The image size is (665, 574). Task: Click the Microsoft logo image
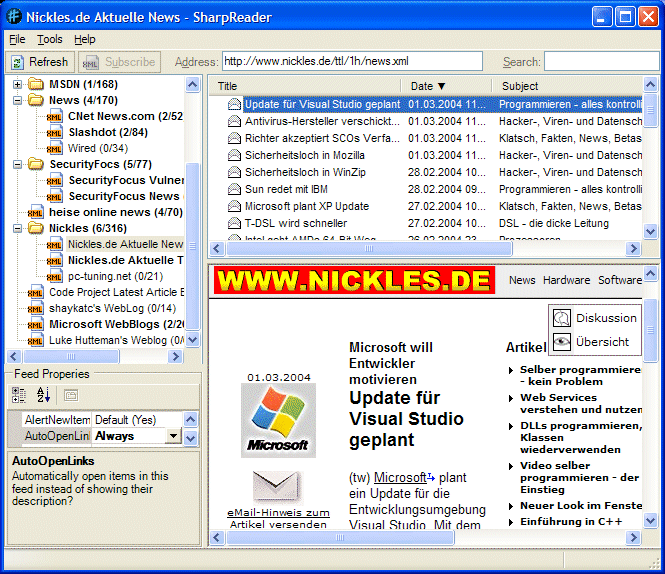point(278,420)
